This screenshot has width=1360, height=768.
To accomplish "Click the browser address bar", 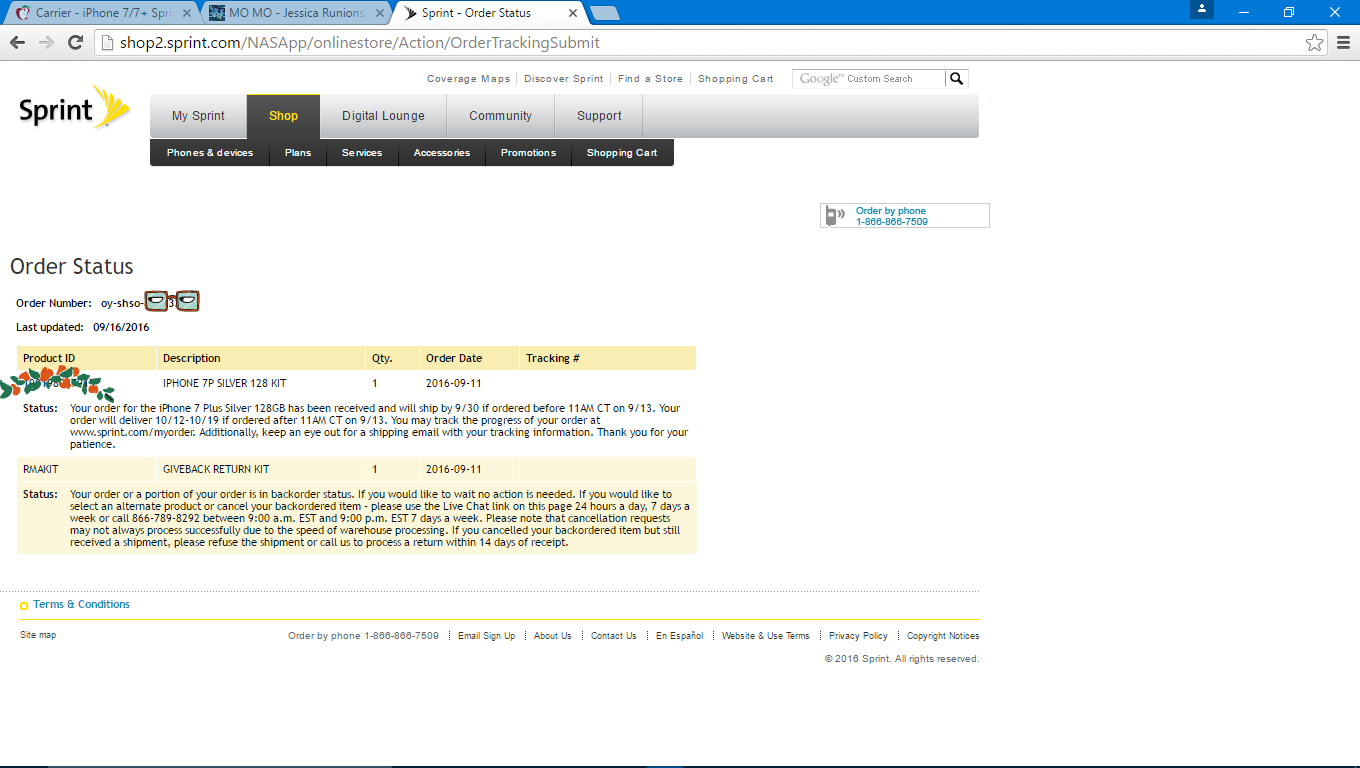I will coord(700,43).
